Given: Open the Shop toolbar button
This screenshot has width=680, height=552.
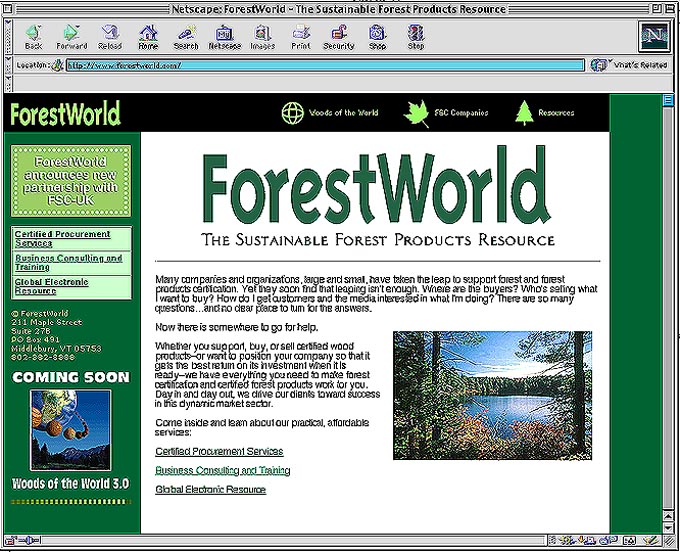Looking at the screenshot, I should pos(377,37).
